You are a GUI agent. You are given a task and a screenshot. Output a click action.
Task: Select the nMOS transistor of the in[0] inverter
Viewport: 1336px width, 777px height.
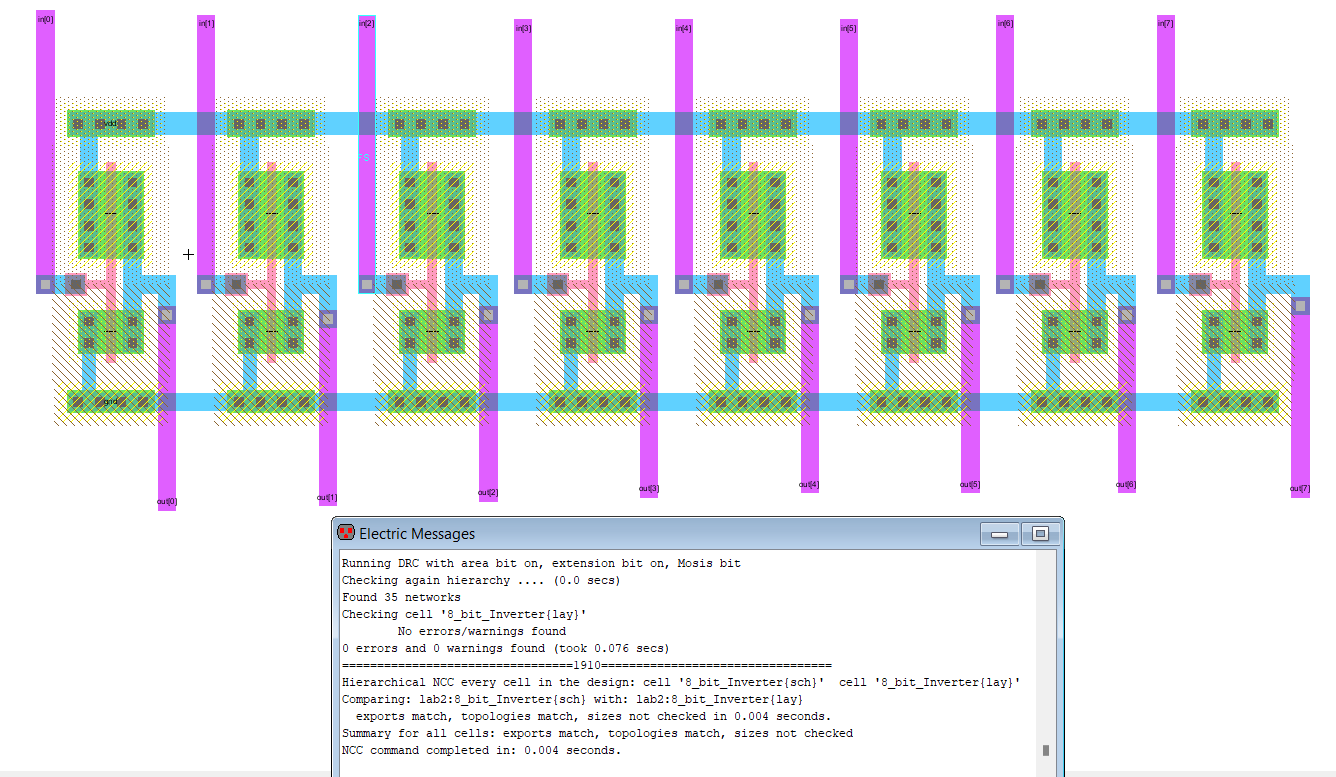point(111,331)
